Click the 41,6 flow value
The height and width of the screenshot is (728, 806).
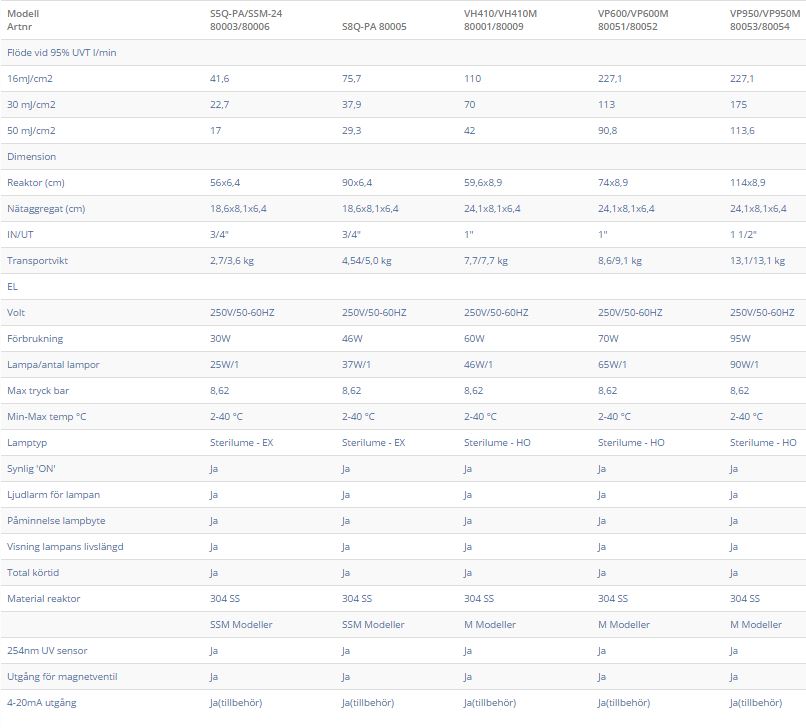coord(219,78)
